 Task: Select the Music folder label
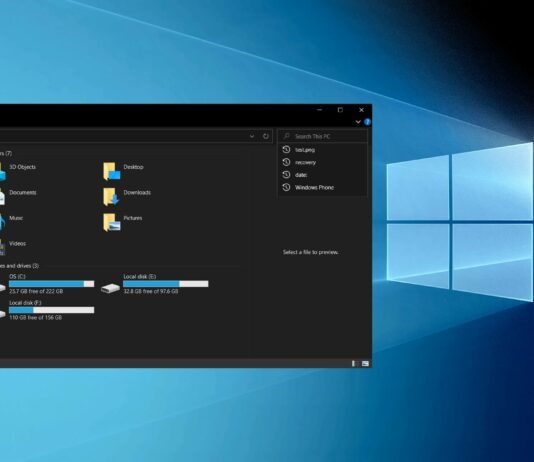pyautogui.click(x=16, y=218)
